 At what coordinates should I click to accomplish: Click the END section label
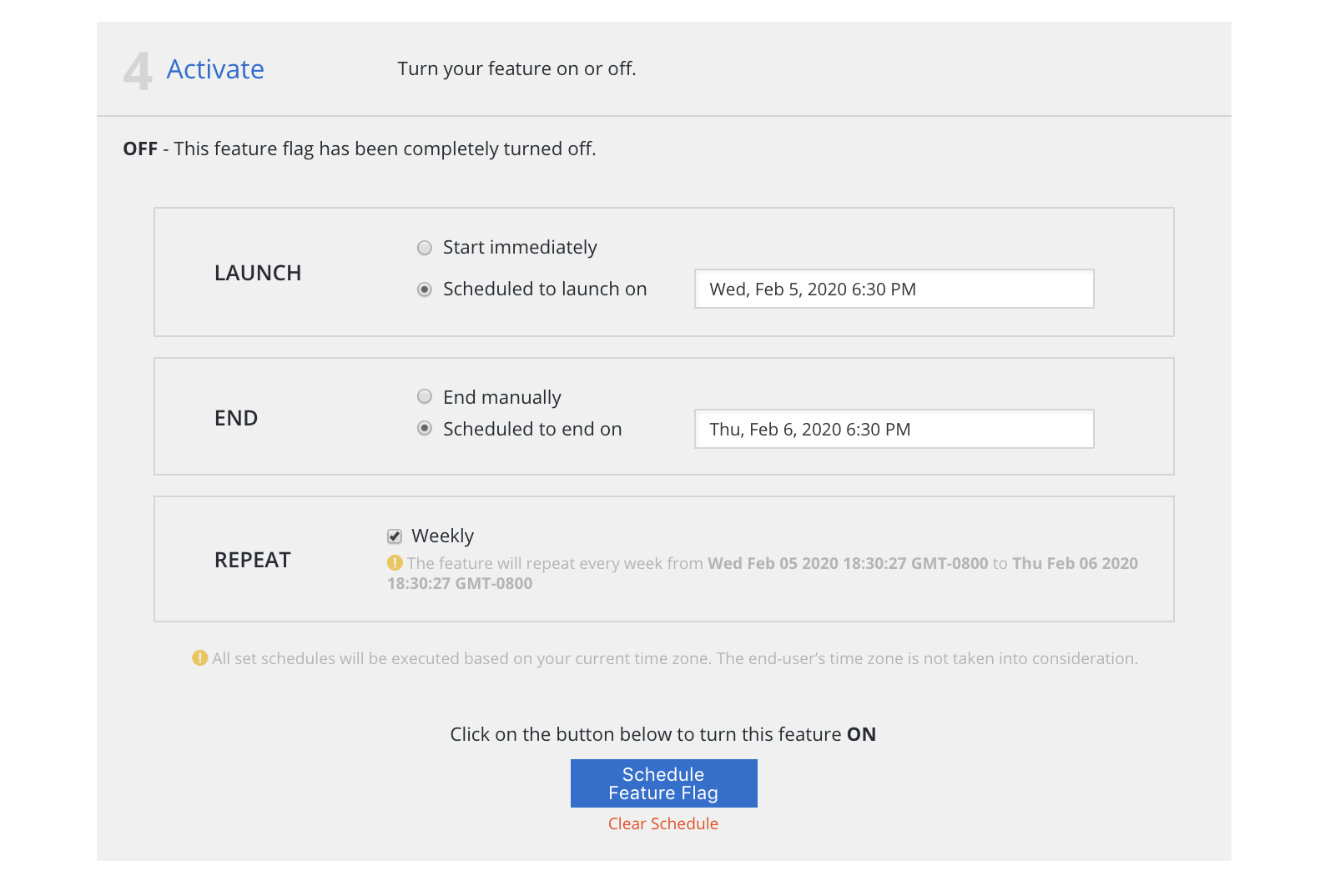pyautogui.click(x=236, y=418)
